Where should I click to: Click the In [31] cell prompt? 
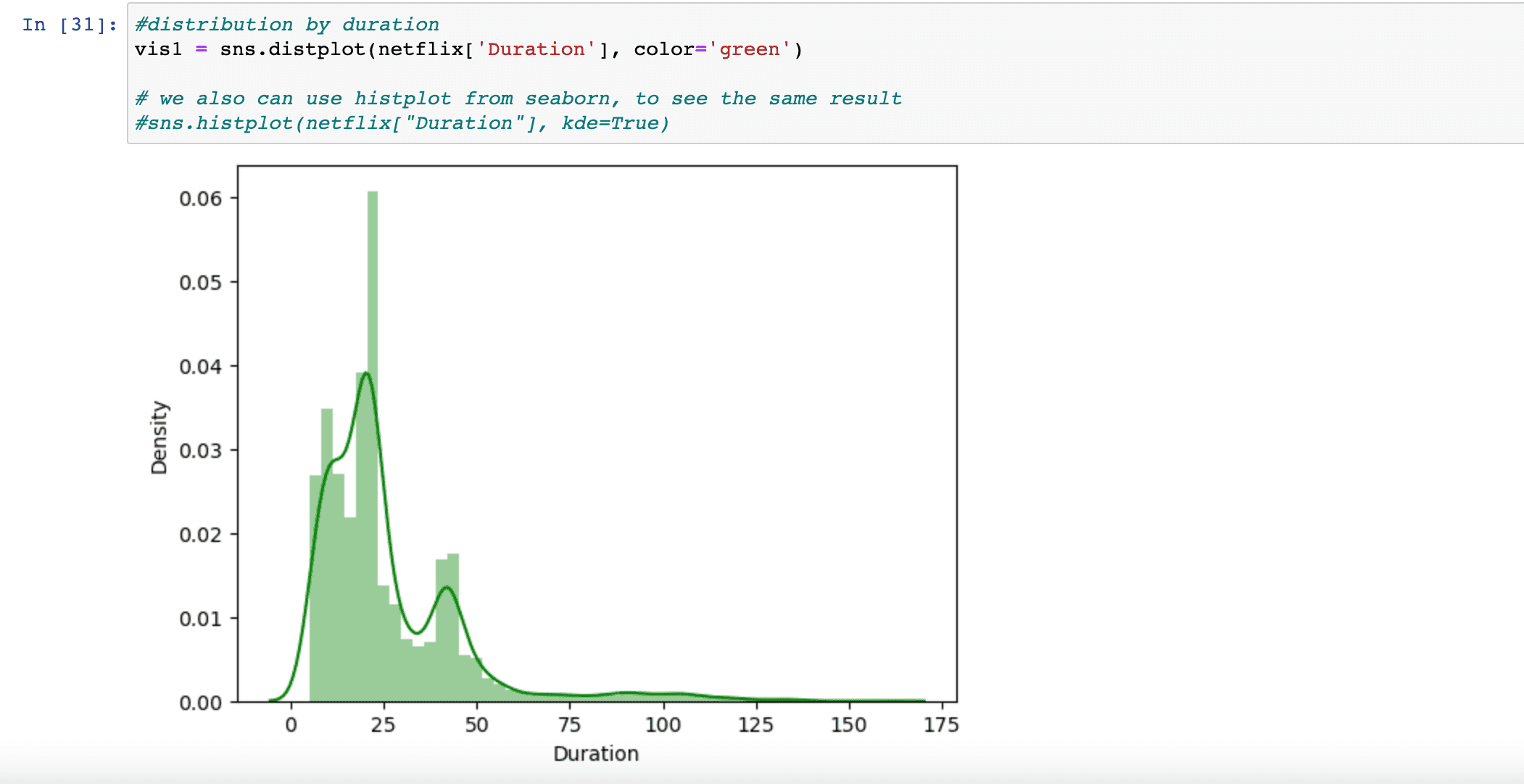pyautogui.click(x=70, y=25)
